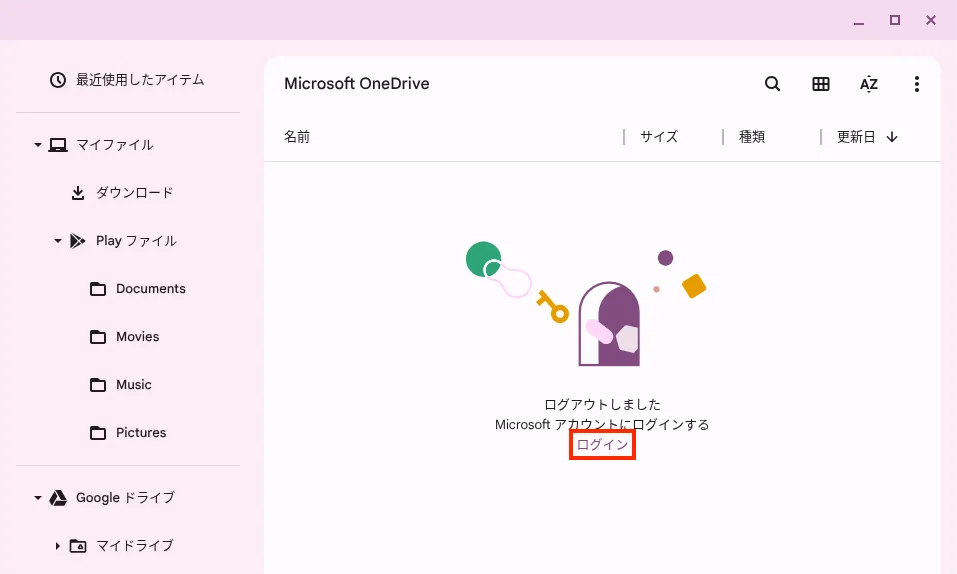Click the ログイン link
The width and height of the screenshot is (957, 574).
point(602,445)
